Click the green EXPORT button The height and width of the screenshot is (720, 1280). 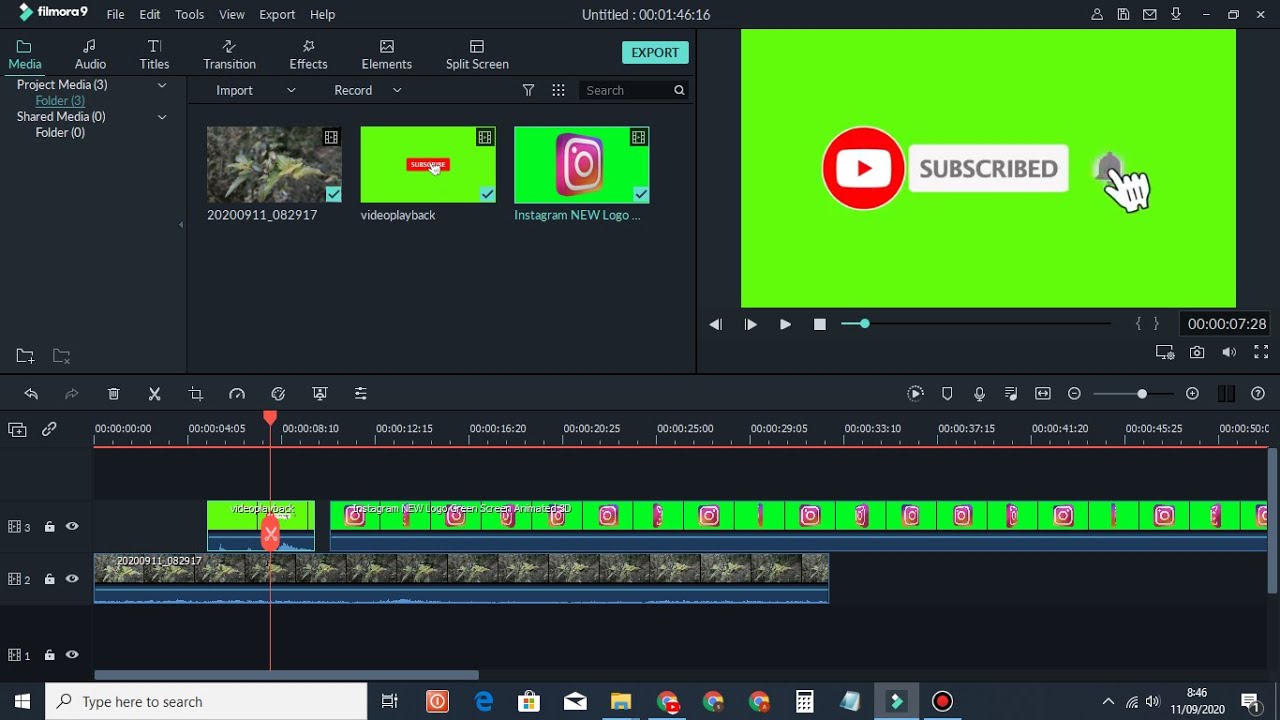(x=655, y=53)
